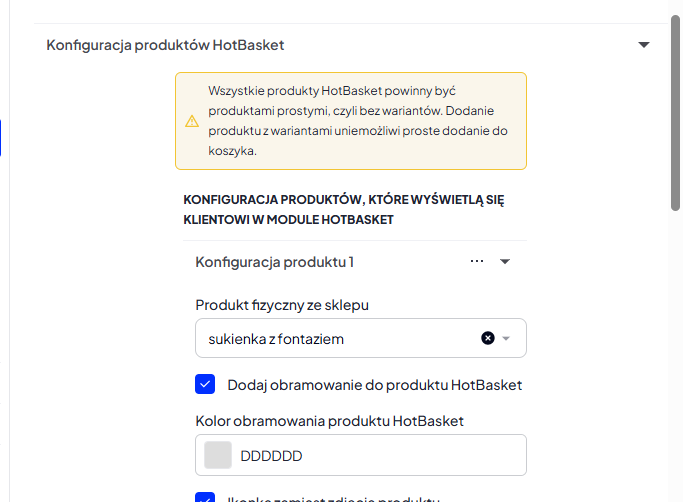The height and width of the screenshot is (502, 688).
Task: Collapse HotBasket product configuration section arrow
Action: coord(643,45)
